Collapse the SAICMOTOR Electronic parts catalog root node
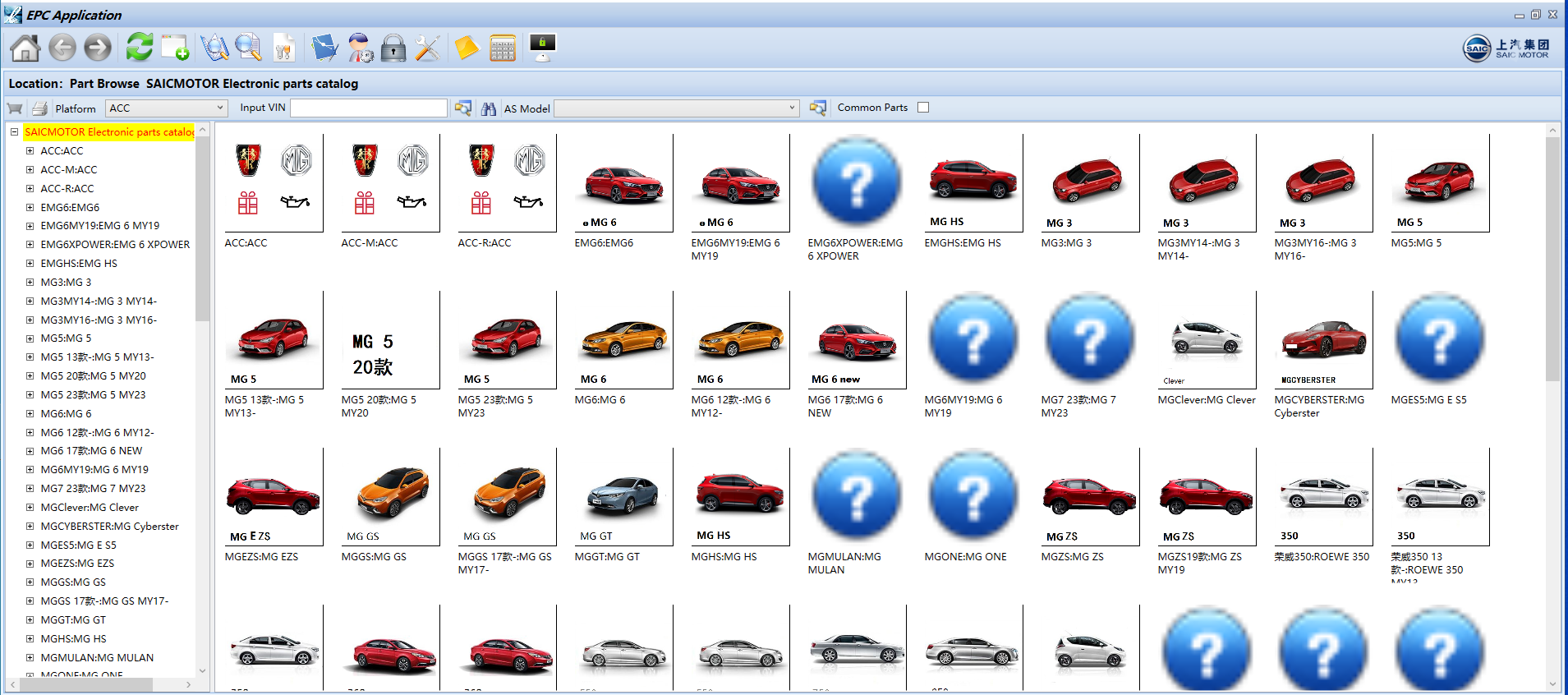The image size is (1568, 695). tap(14, 131)
